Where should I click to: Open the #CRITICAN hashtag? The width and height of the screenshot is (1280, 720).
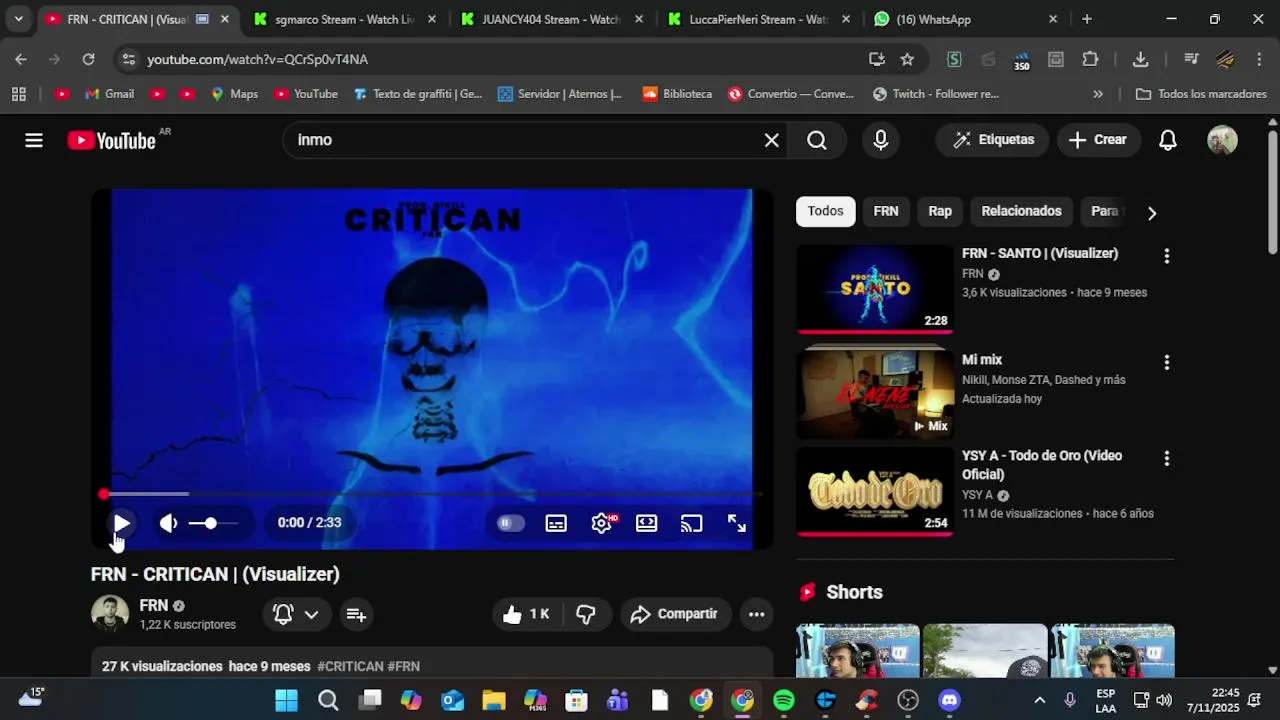350,666
